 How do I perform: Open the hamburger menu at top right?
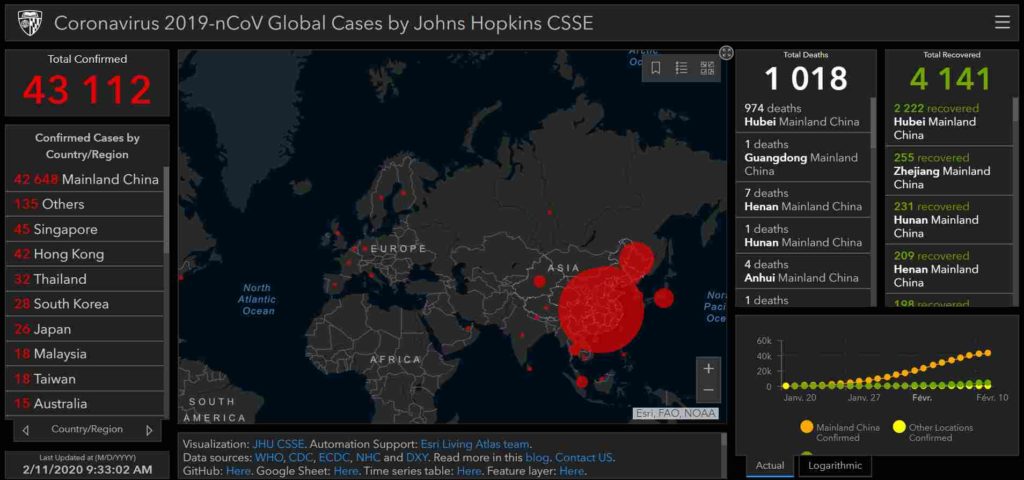tap(1002, 23)
